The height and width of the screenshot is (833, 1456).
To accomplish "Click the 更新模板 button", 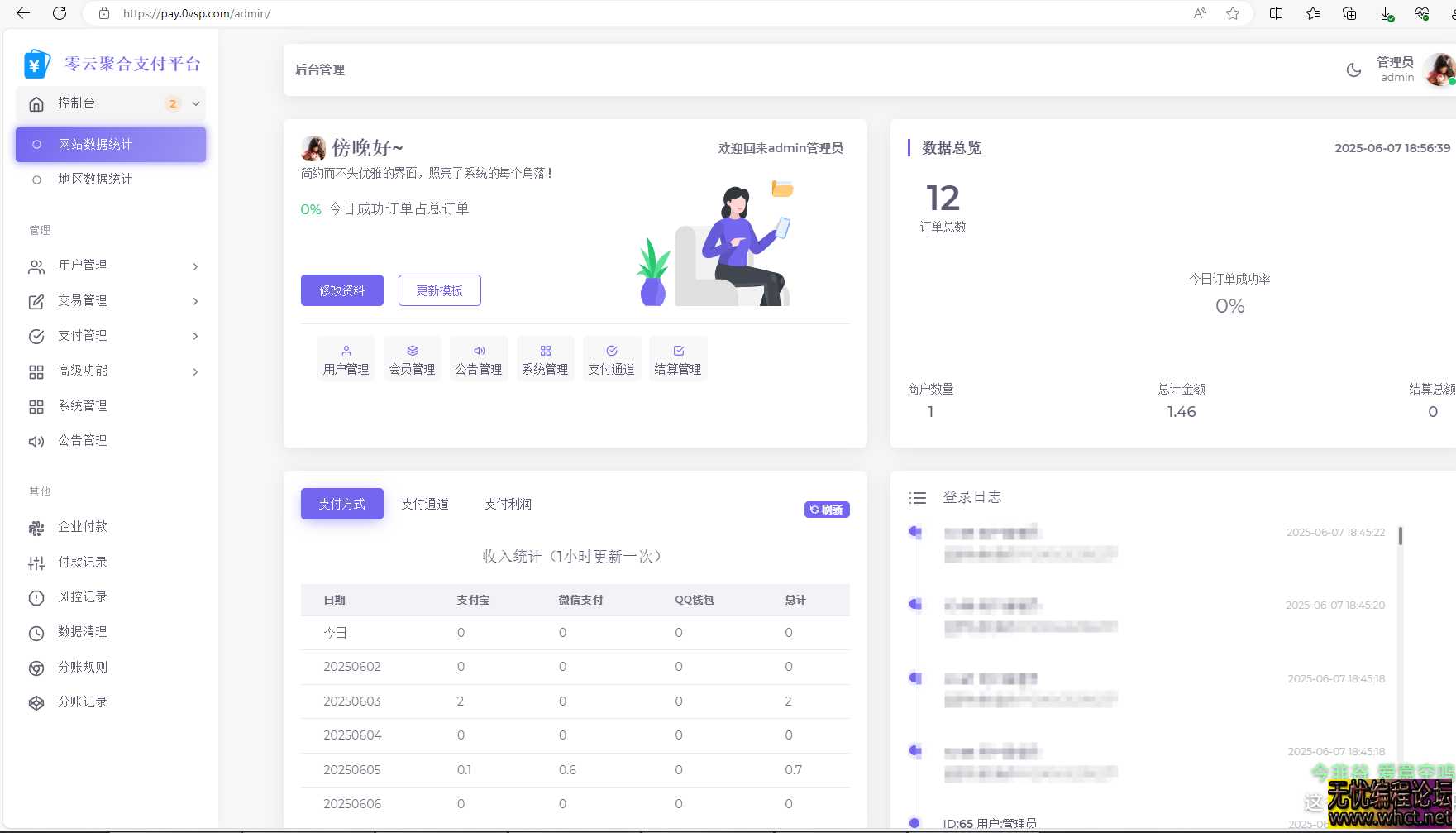I will pyautogui.click(x=439, y=290).
